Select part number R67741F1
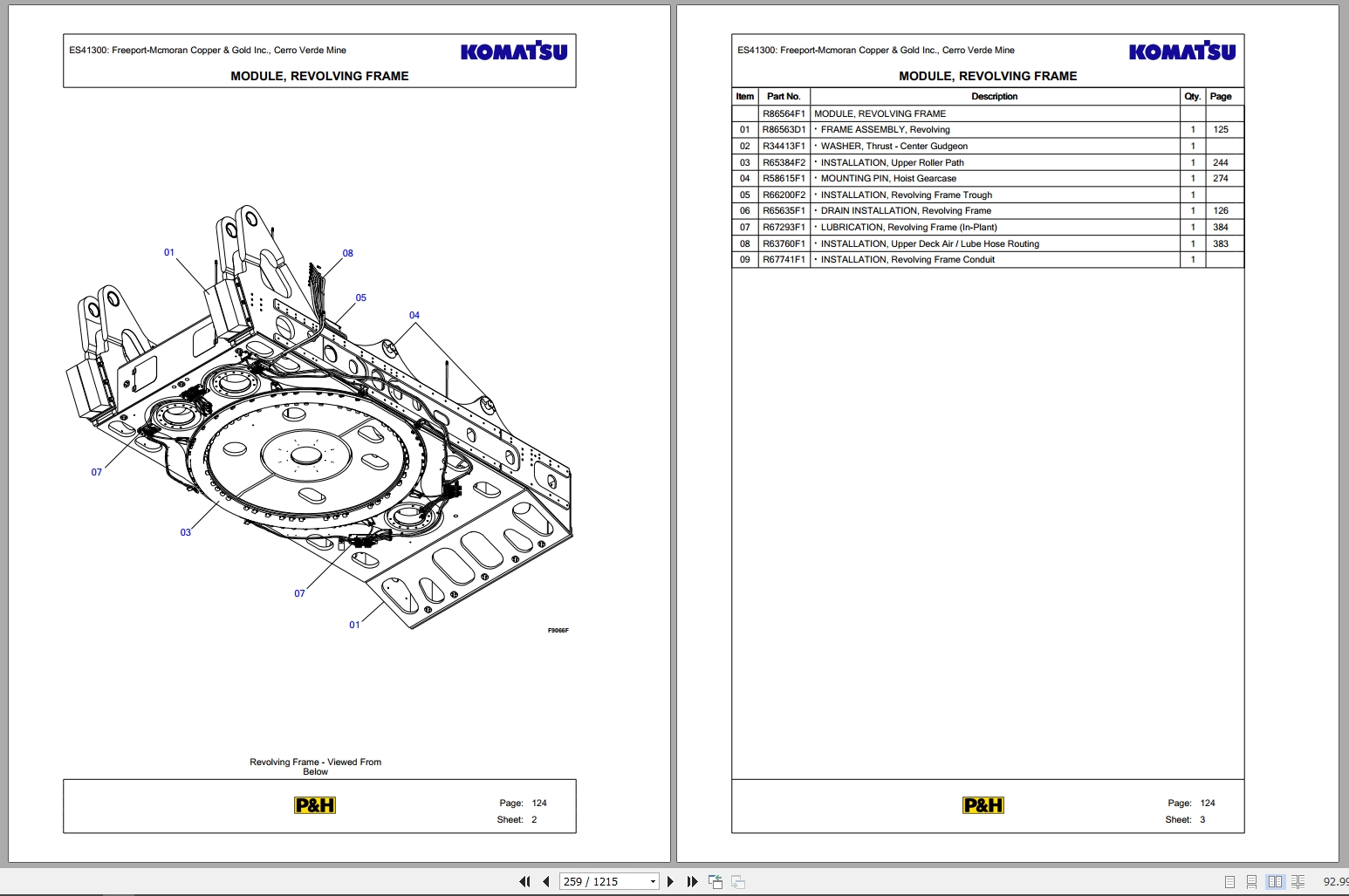Viewport: 1349px width, 896px height. tap(784, 259)
